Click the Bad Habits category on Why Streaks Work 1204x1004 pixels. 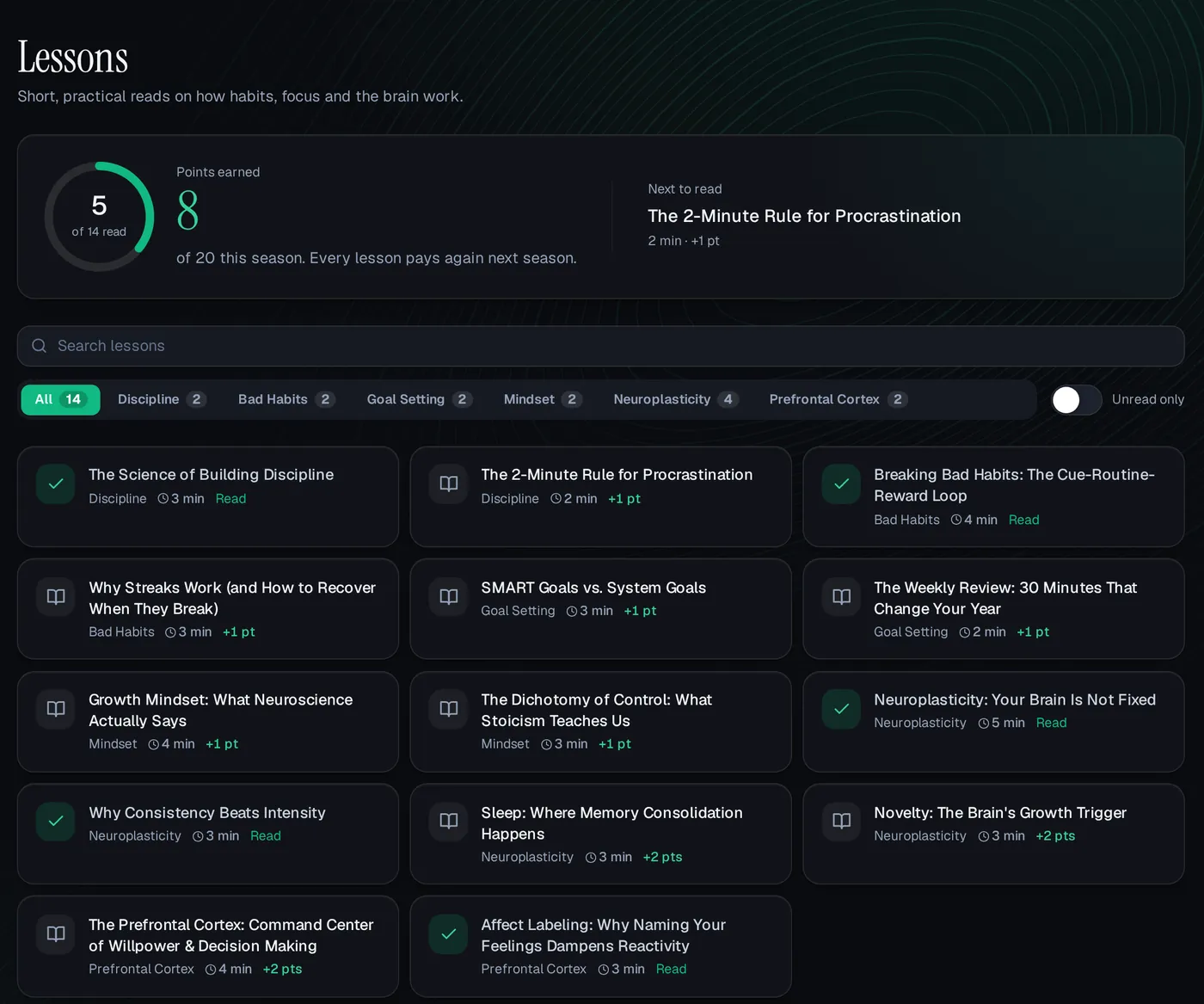coord(121,632)
